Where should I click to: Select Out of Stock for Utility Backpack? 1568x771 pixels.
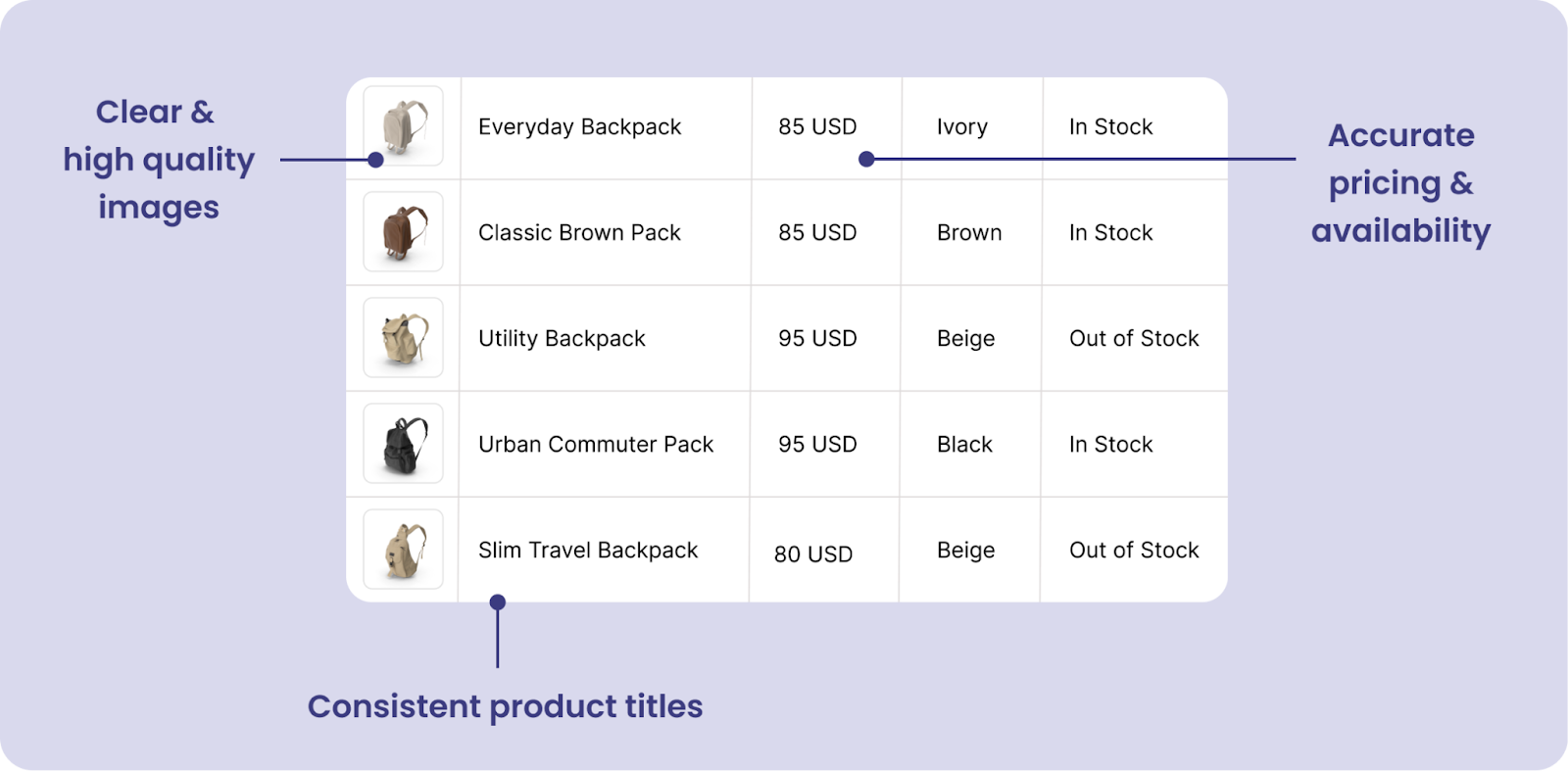point(1134,339)
